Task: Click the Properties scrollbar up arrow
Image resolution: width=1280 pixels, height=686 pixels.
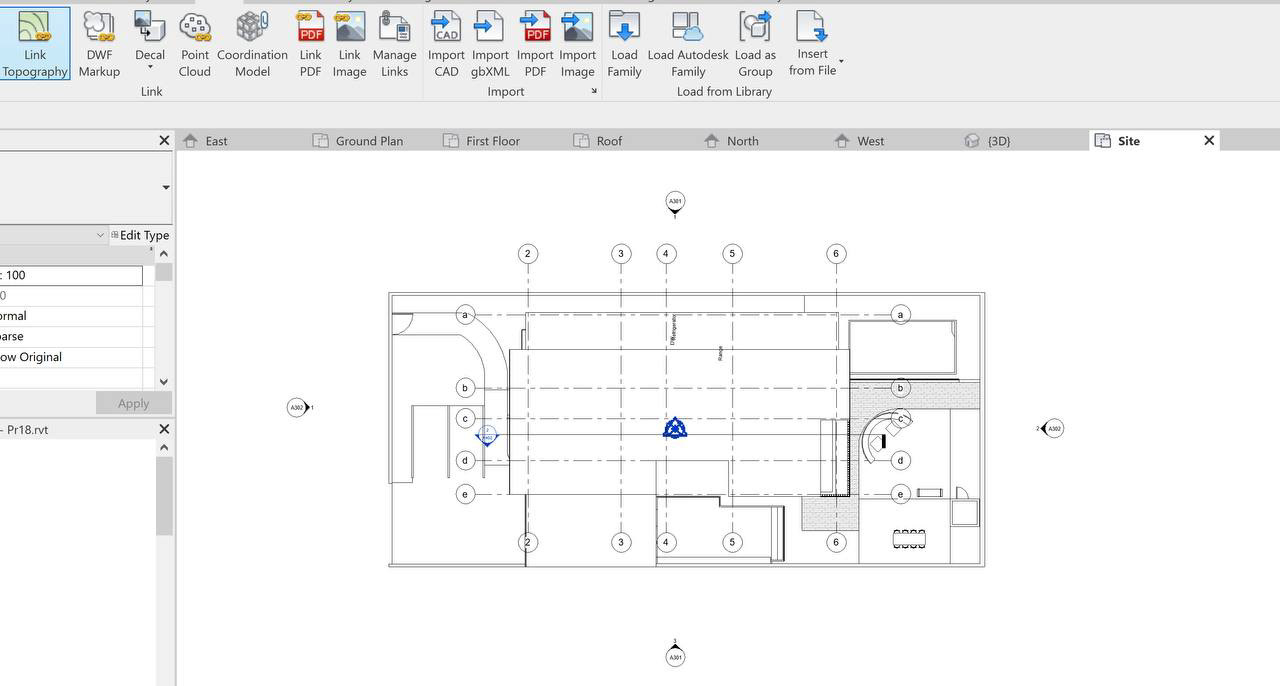Action: (x=164, y=253)
